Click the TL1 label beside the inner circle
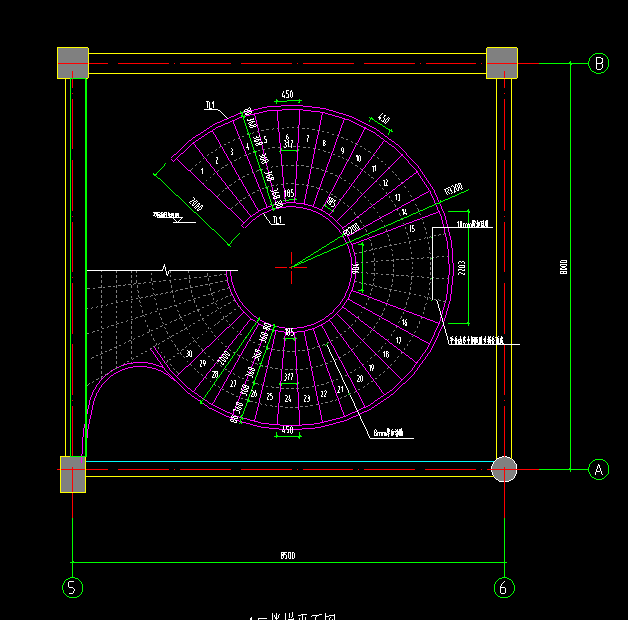628x620 pixels. coord(277,219)
